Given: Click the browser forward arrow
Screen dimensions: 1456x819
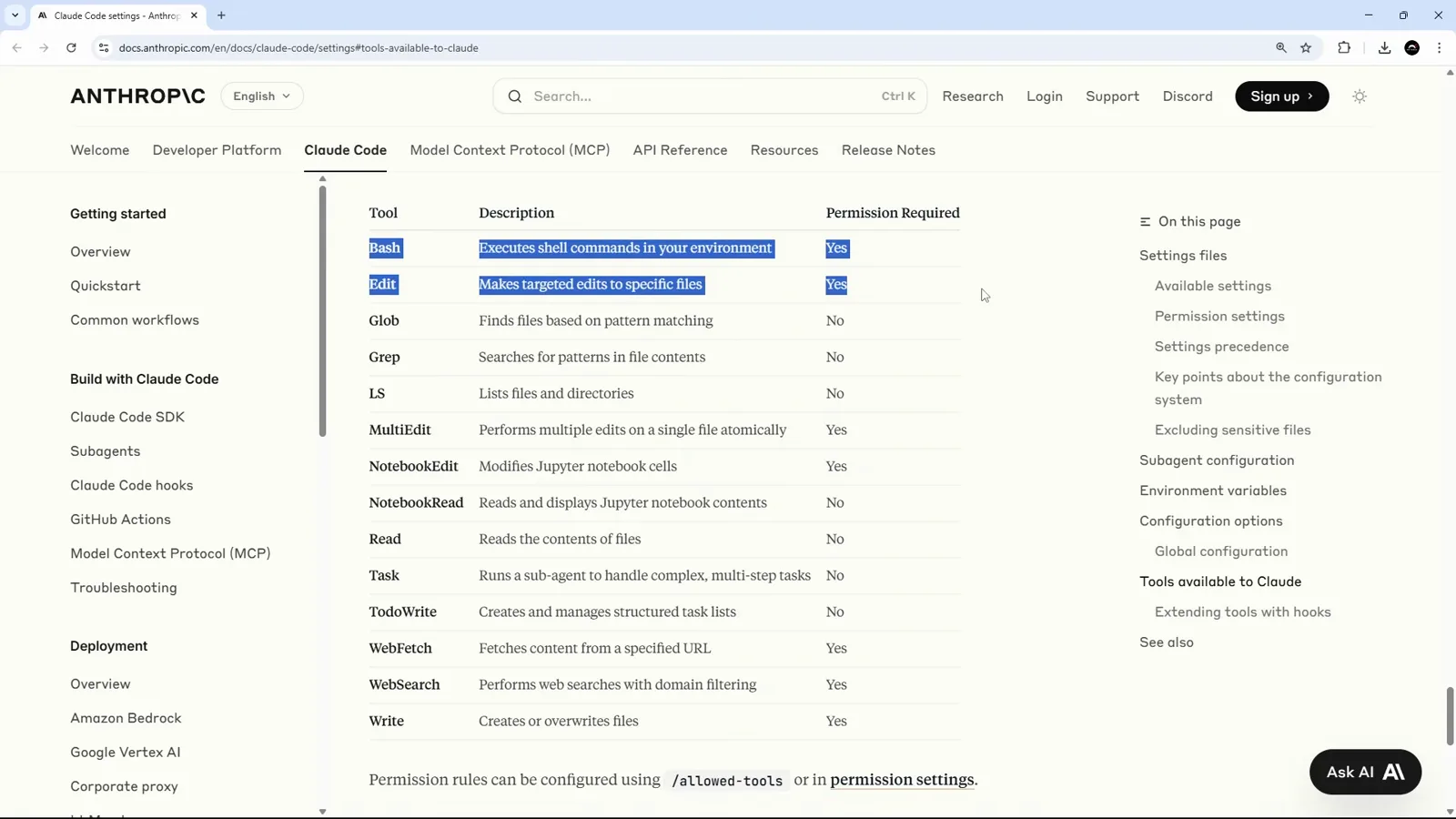Looking at the screenshot, I should pos(44,47).
